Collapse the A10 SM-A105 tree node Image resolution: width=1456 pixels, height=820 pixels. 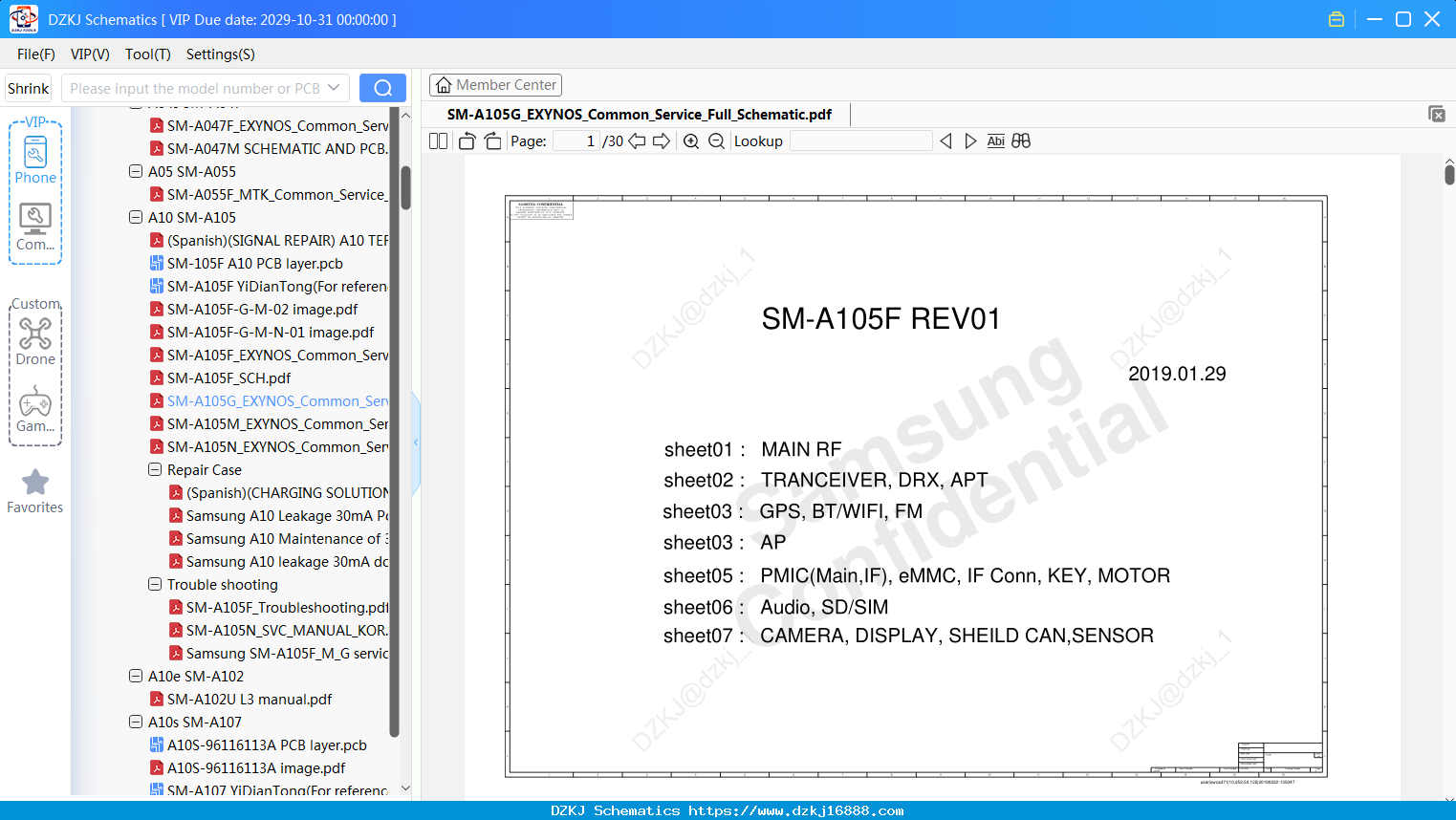click(x=136, y=217)
